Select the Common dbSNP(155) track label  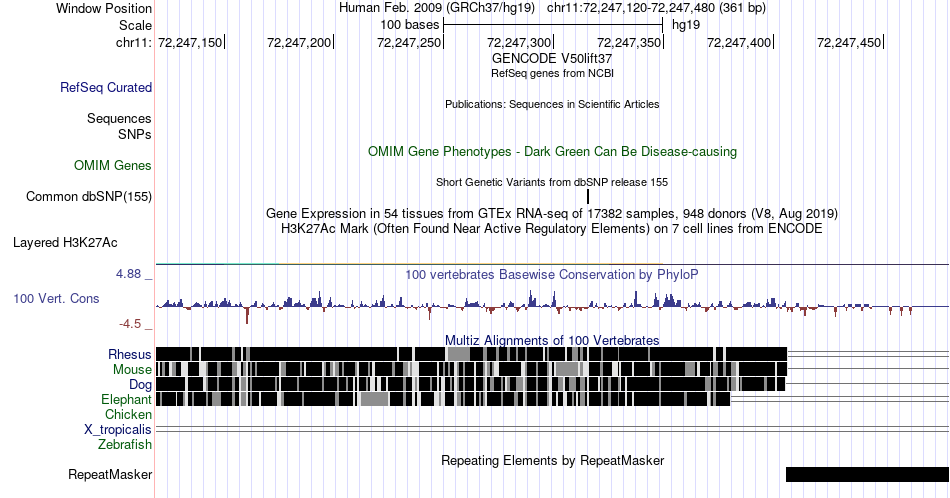click(x=88, y=196)
